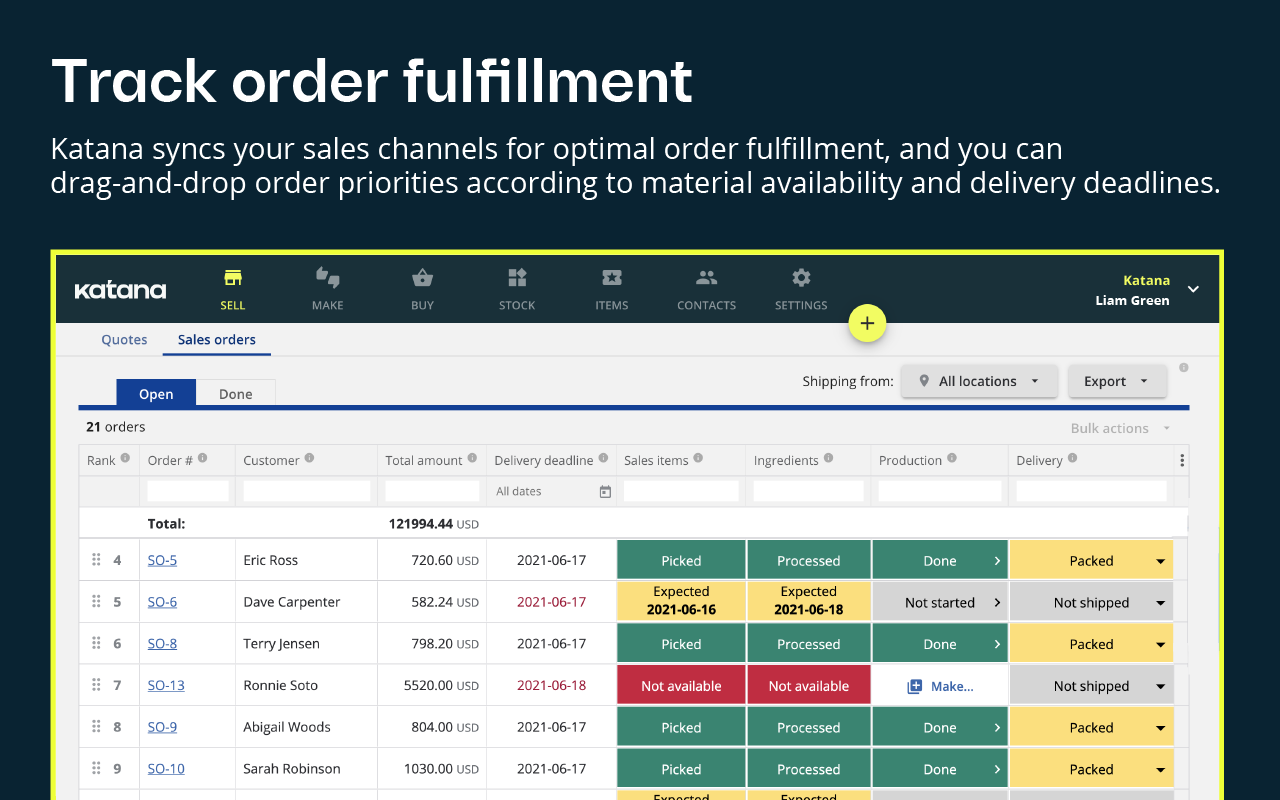Switch to the Done orders tab
1280x800 pixels.
tap(236, 394)
